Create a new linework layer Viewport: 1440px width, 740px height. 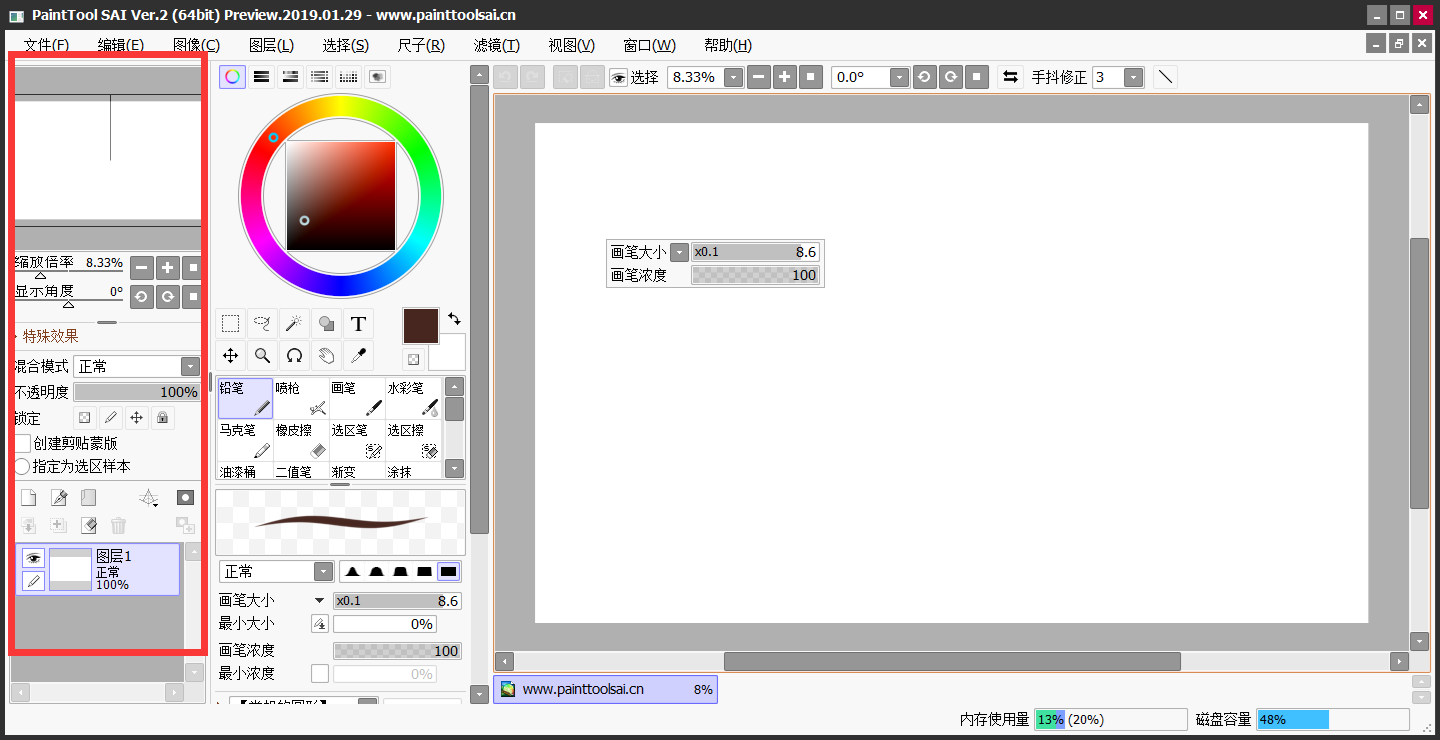(59, 498)
